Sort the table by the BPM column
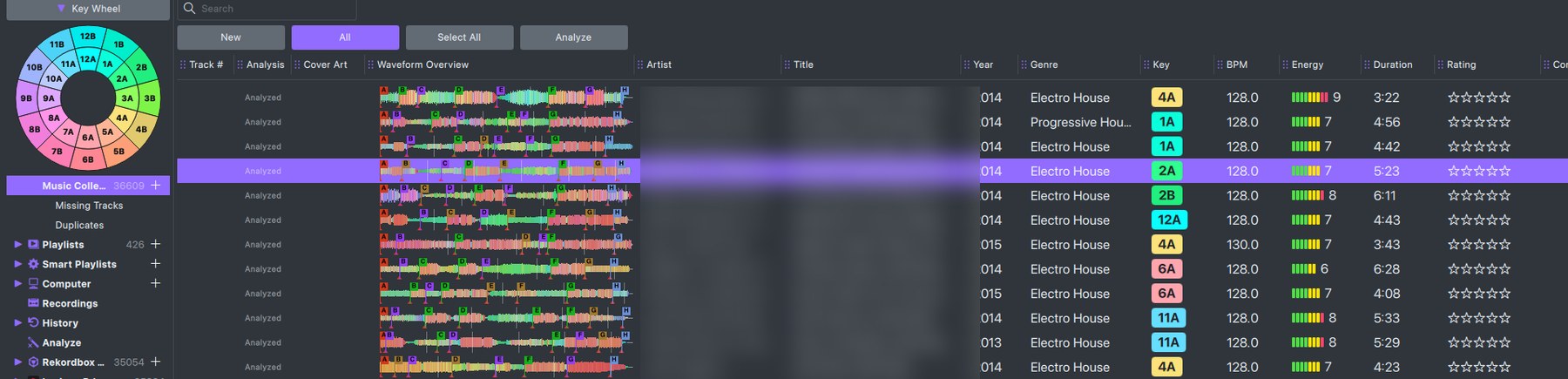The image size is (1568, 379). tap(1236, 64)
